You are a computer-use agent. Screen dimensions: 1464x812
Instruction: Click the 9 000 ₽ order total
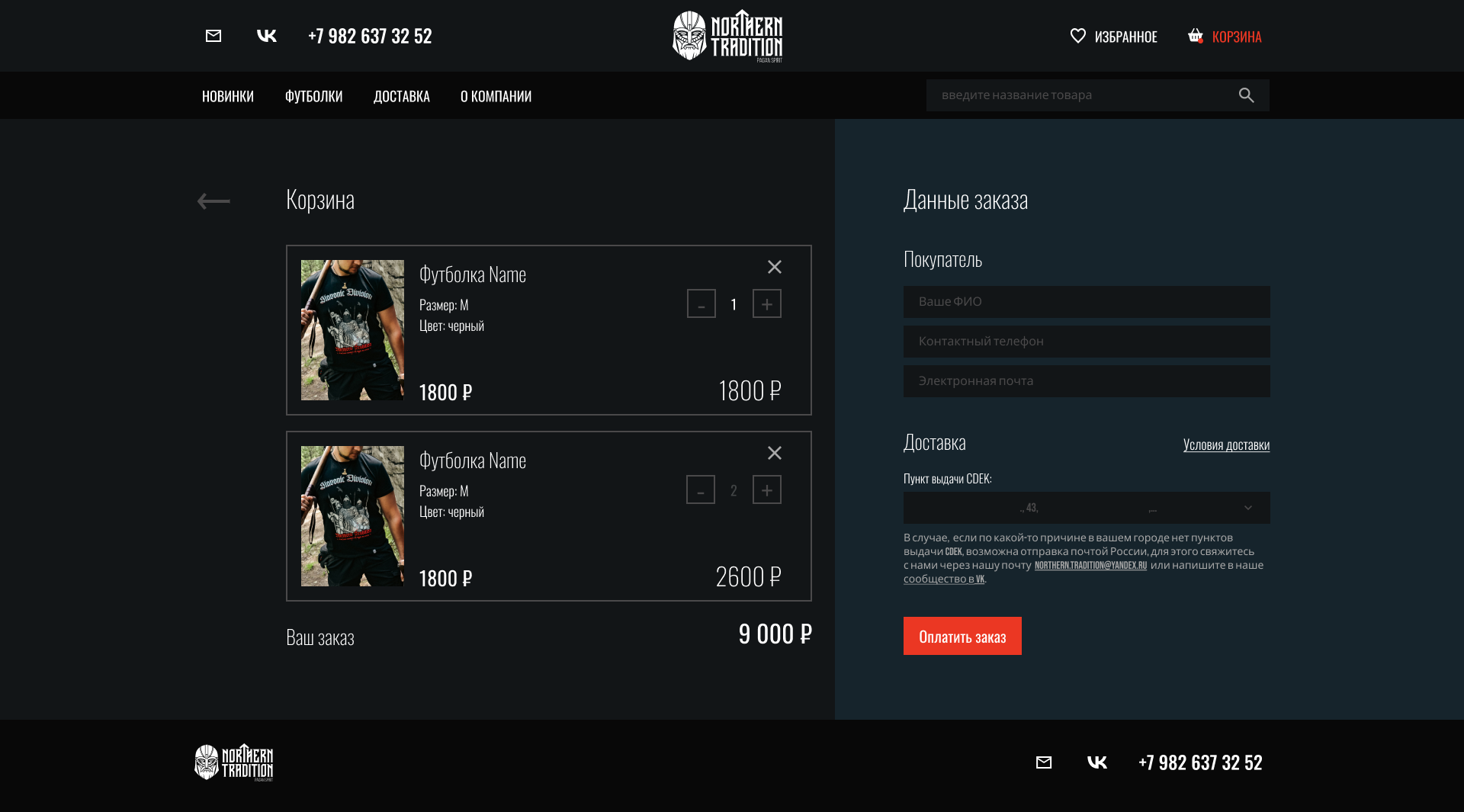pyautogui.click(x=775, y=634)
